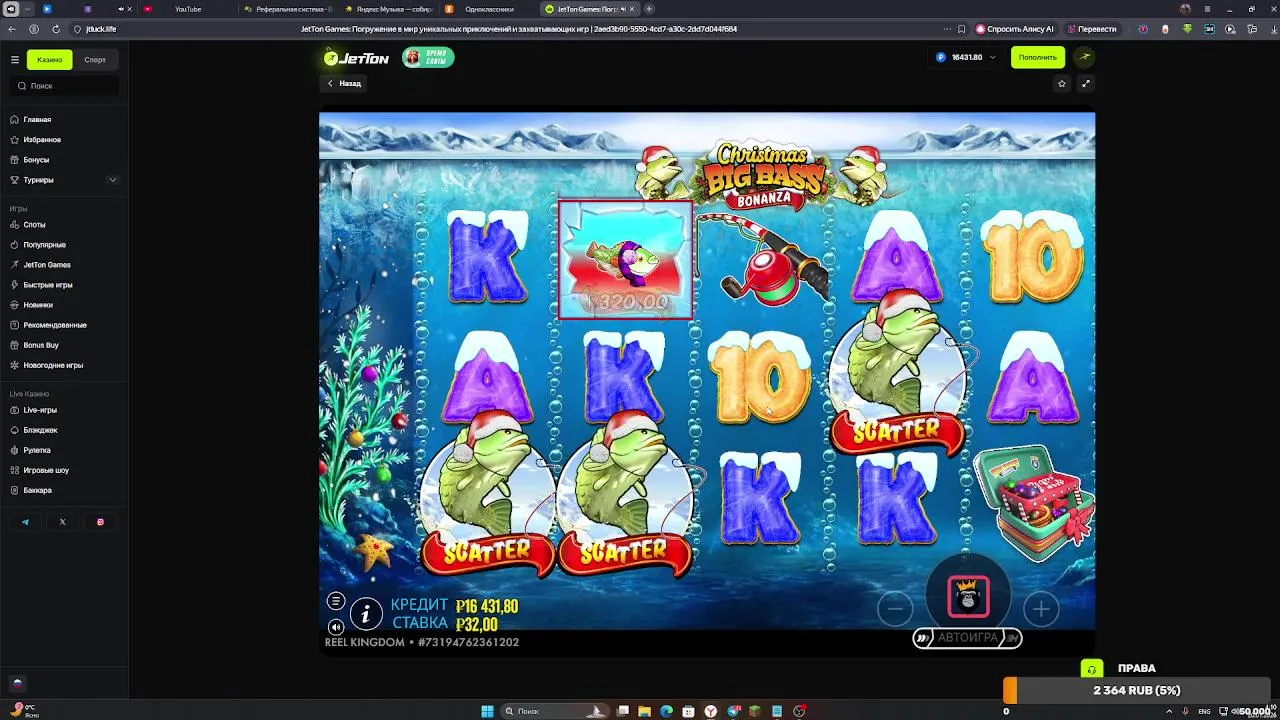
Task: Bookmark the page in address bar
Action: [x=961, y=29]
